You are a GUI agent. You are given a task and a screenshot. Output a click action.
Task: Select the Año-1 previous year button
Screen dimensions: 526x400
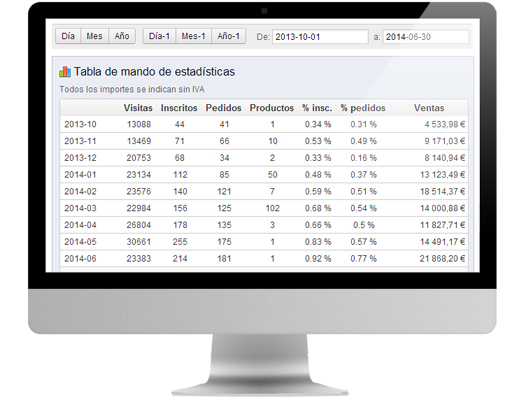coord(228,36)
